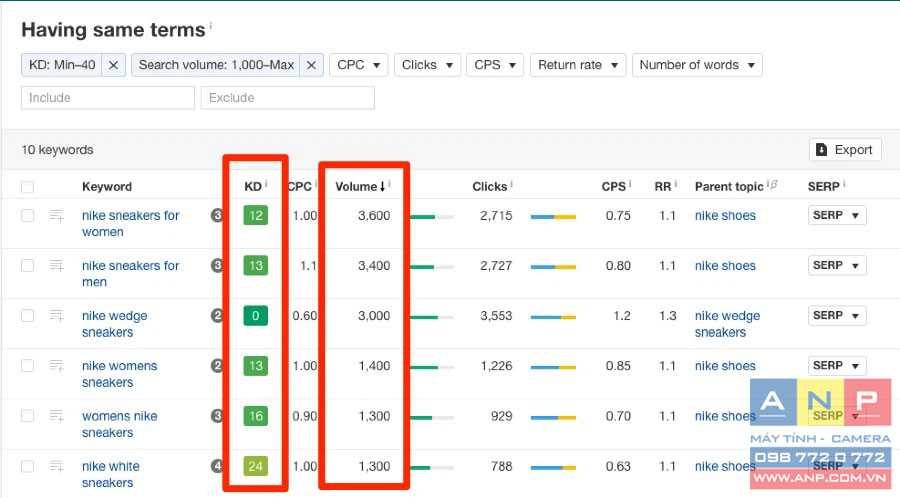Expand SERP for nike womens sneakers
The width and height of the screenshot is (900, 498).
click(837, 365)
